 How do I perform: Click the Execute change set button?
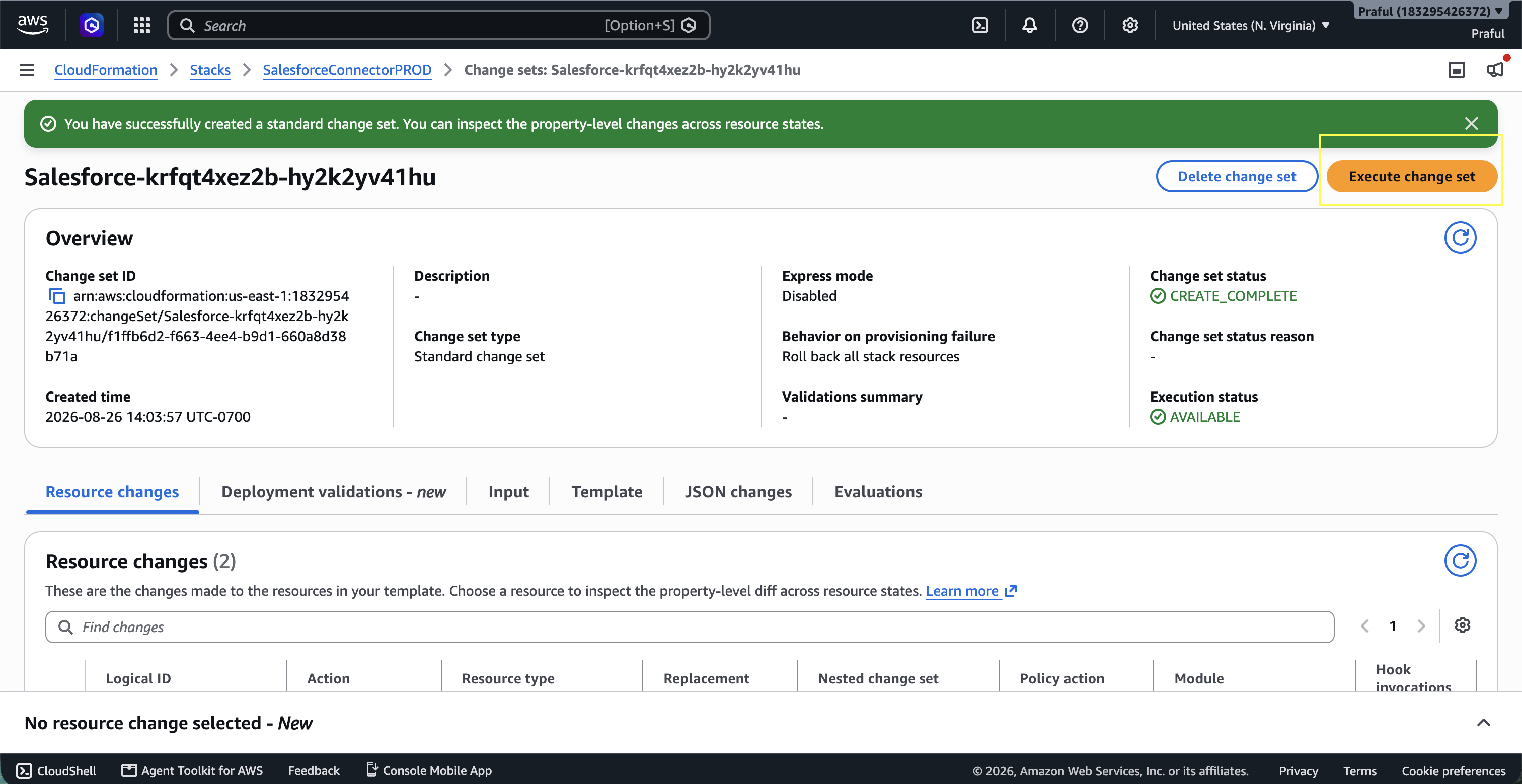(1412, 176)
